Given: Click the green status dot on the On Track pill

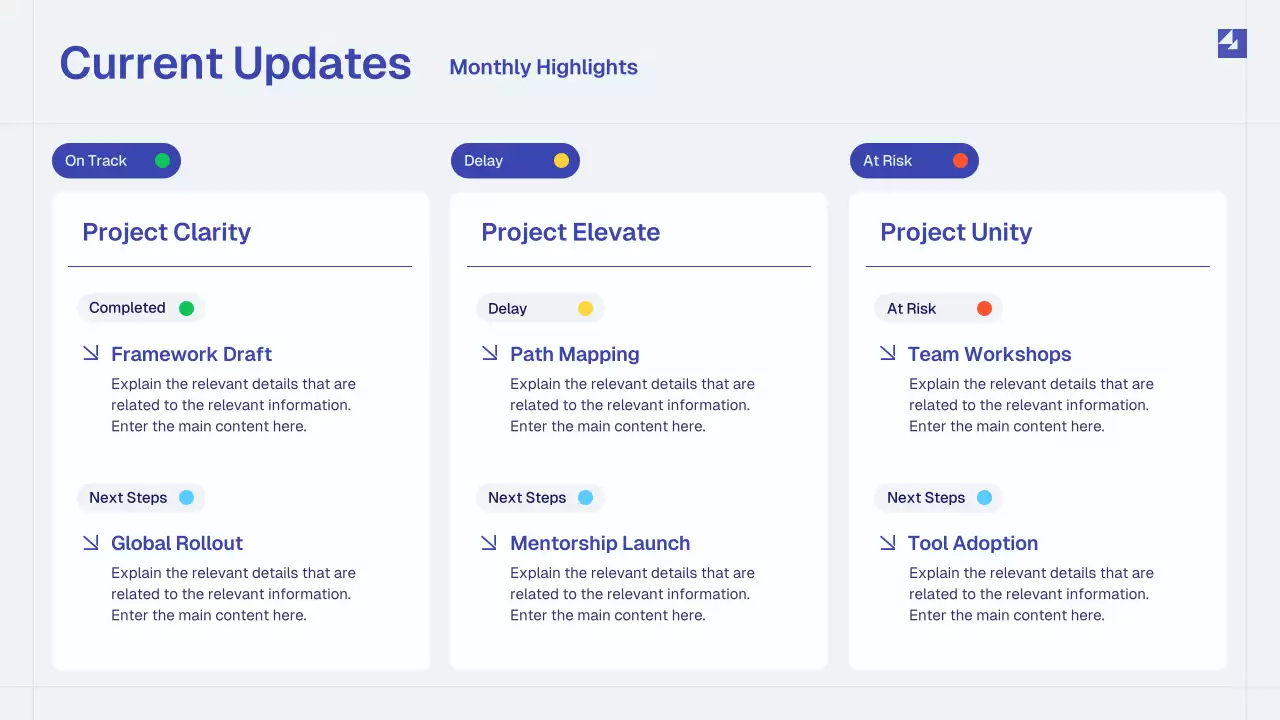Looking at the screenshot, I should (162, 160).
